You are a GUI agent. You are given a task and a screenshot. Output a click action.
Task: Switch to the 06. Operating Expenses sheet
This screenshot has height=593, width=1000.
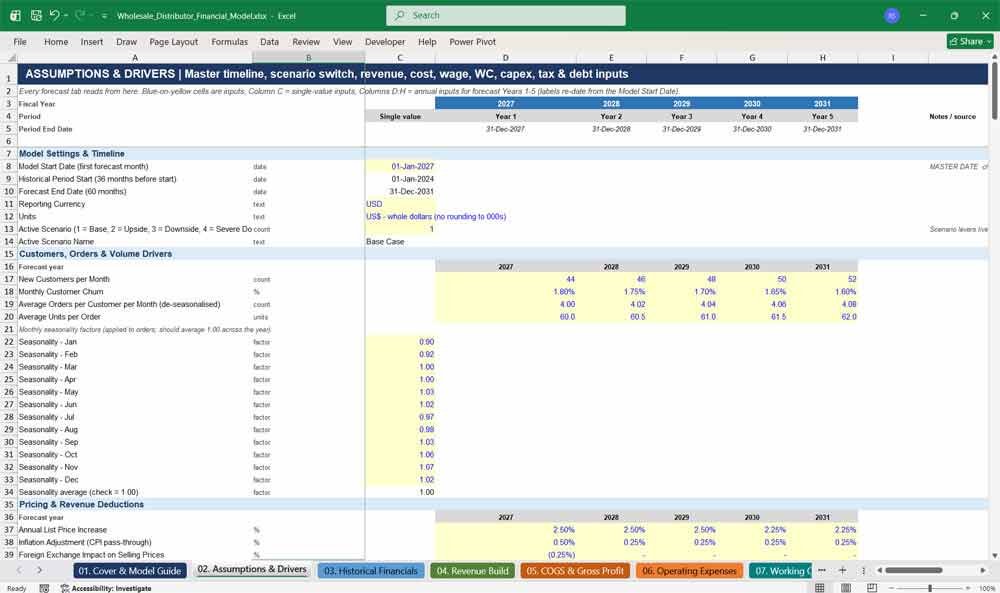pyautogui.click(x=689, y=571)
